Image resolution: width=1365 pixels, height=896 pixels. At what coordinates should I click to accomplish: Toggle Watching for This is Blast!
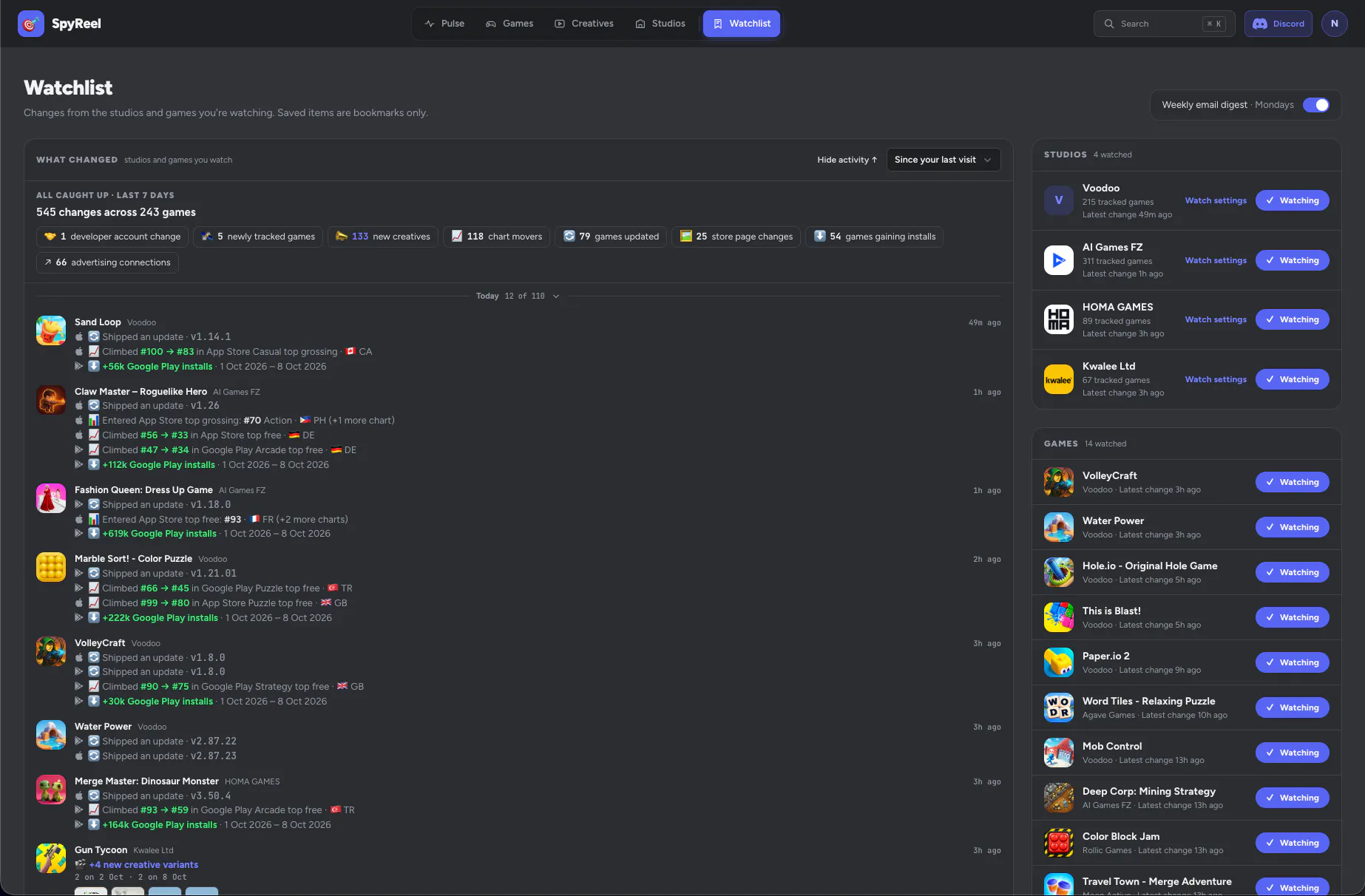[x=1292, y=617]
